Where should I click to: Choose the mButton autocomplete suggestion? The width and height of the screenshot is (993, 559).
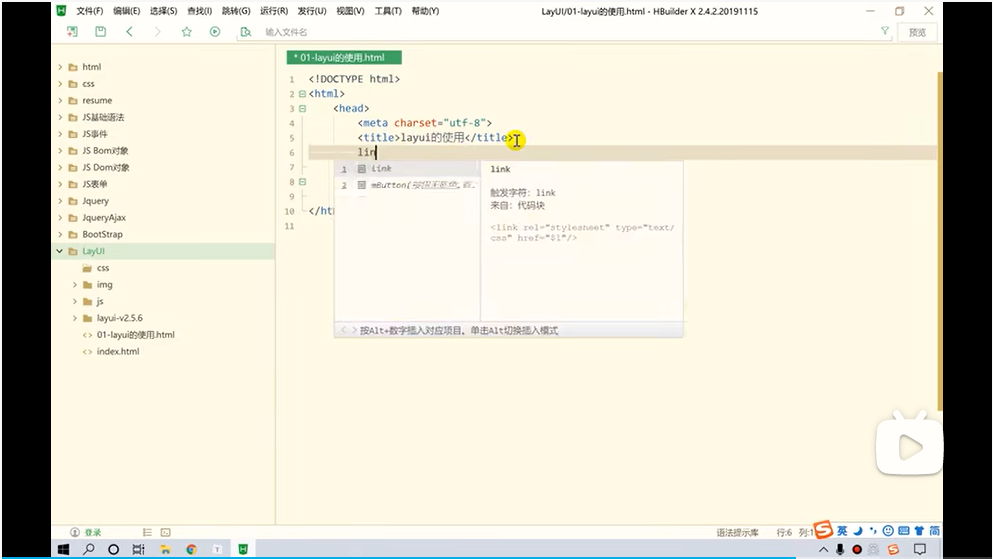coord(407,185)
